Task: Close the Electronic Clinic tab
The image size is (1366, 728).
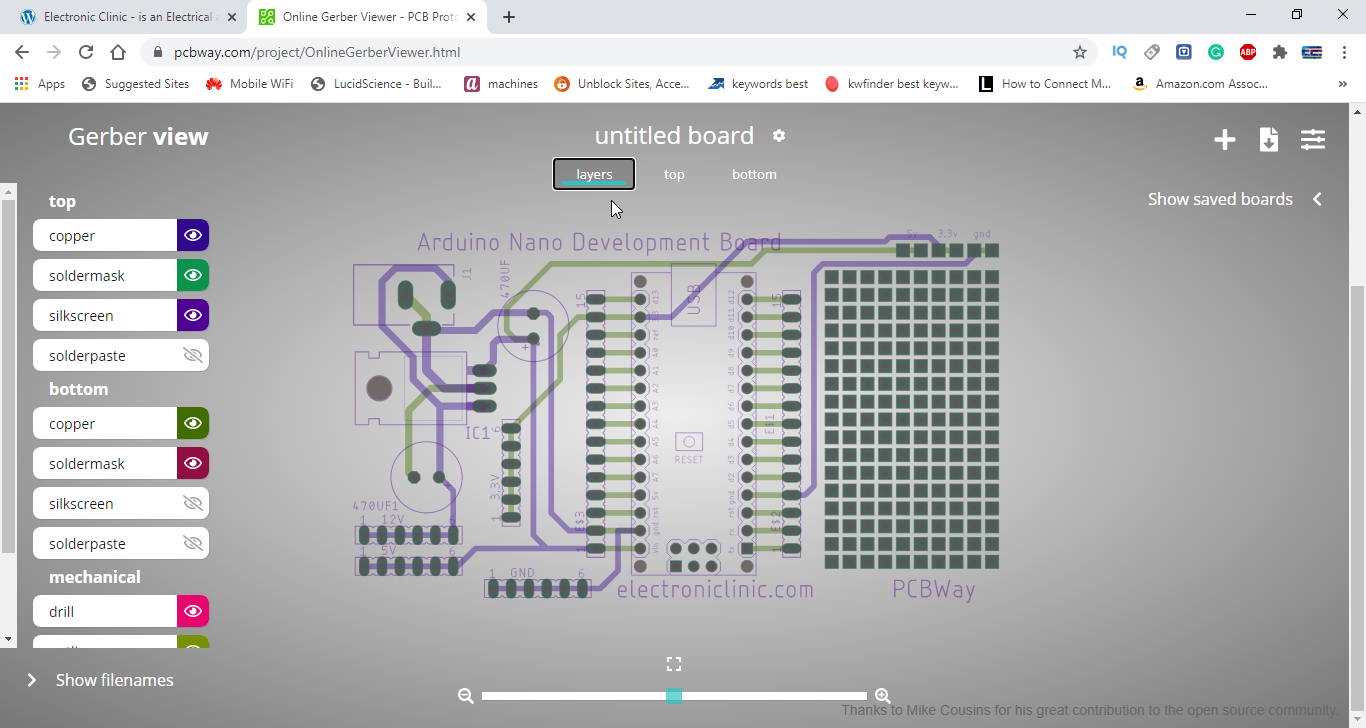Action: click(x=232, y=17)
